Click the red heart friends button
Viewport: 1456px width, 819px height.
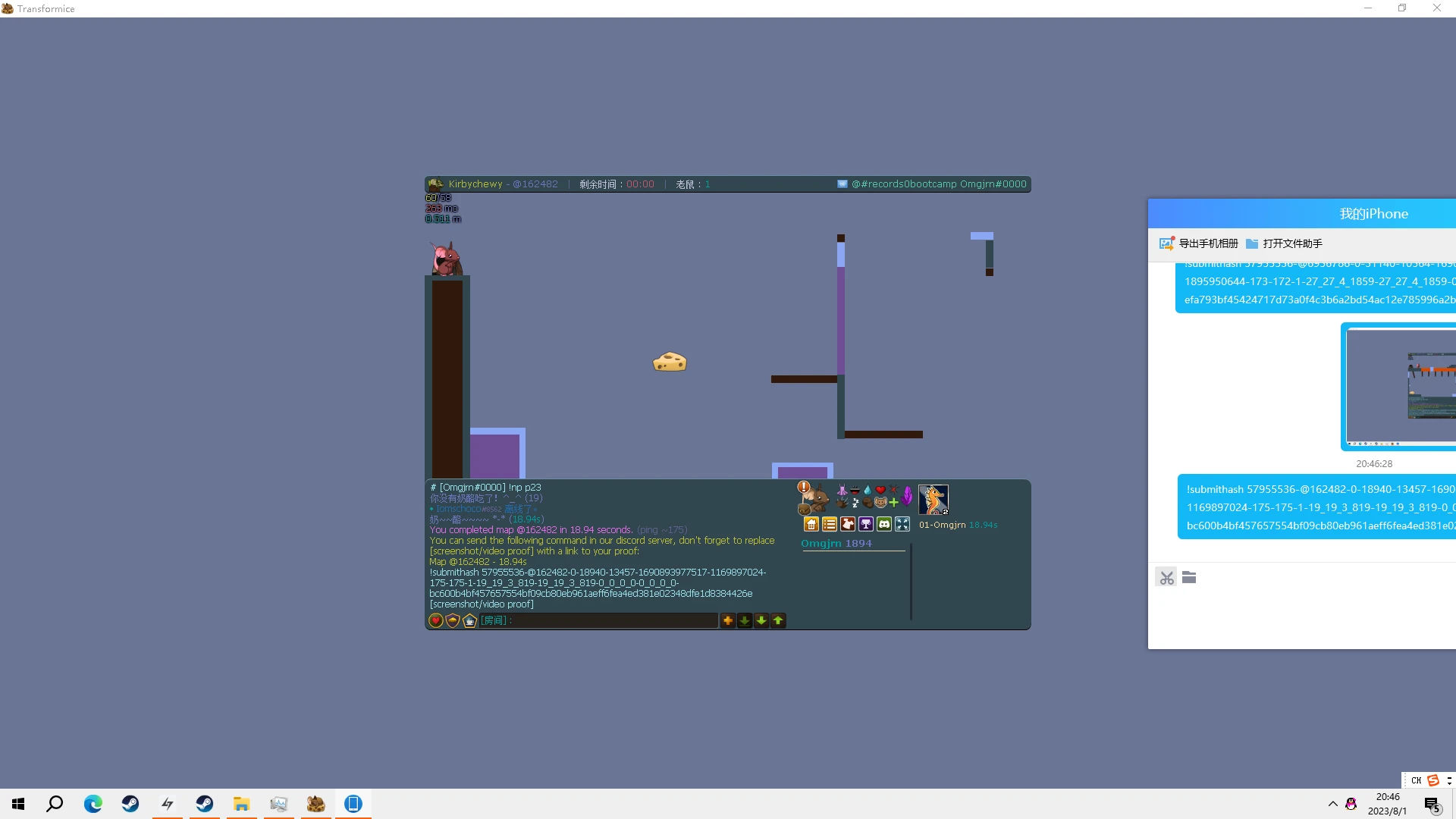pos(436,620)
